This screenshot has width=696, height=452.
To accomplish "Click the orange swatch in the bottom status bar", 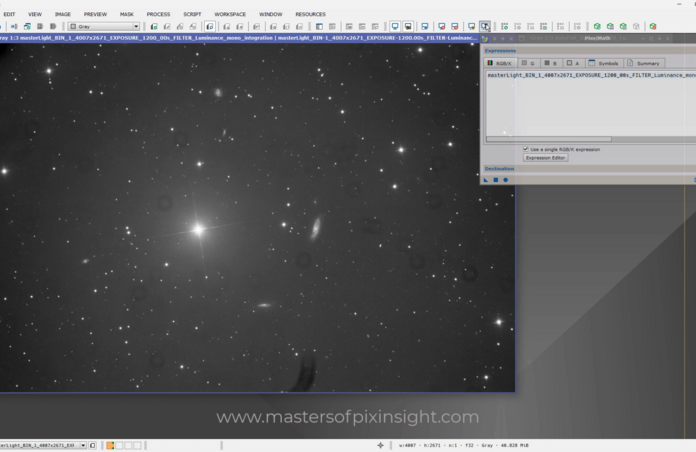I will tap(110, 445).
